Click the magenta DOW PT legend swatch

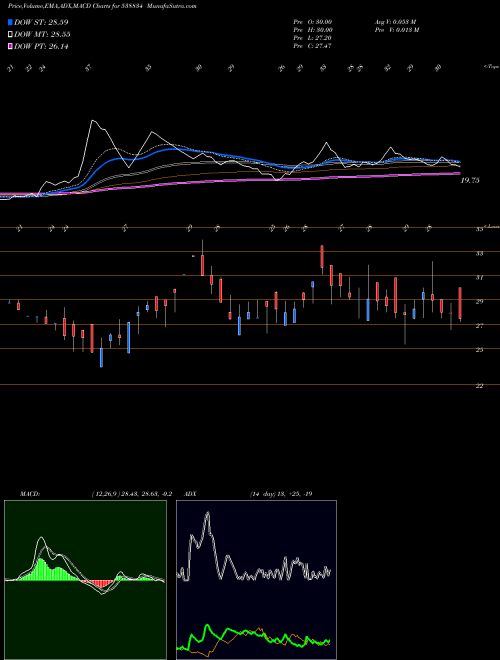(x=10, y=46)
